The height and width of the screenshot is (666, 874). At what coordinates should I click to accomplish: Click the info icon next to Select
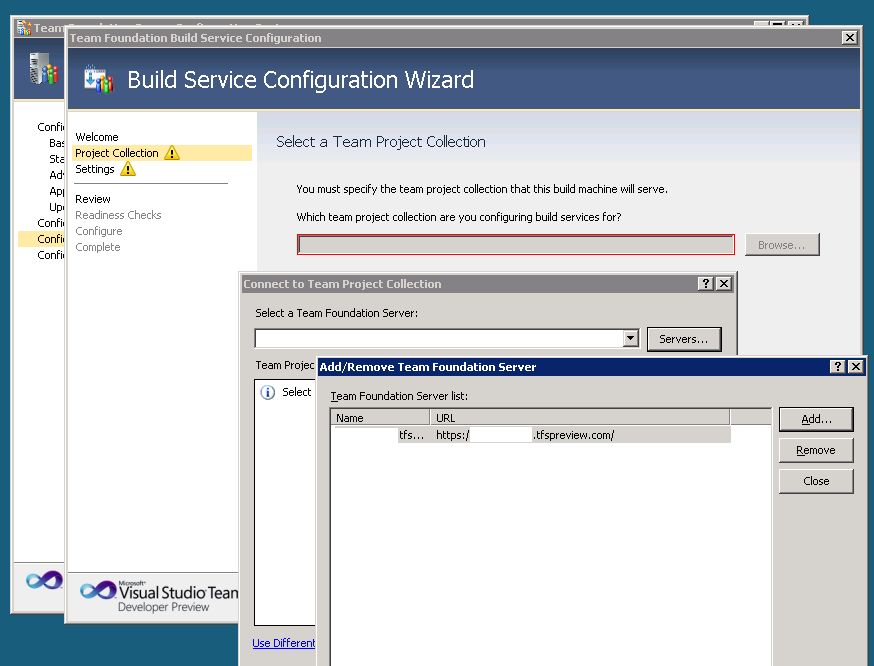click(267, 392)
